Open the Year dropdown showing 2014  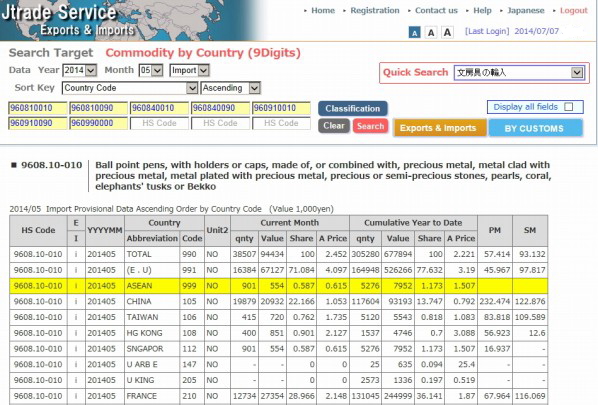[80, 70]
